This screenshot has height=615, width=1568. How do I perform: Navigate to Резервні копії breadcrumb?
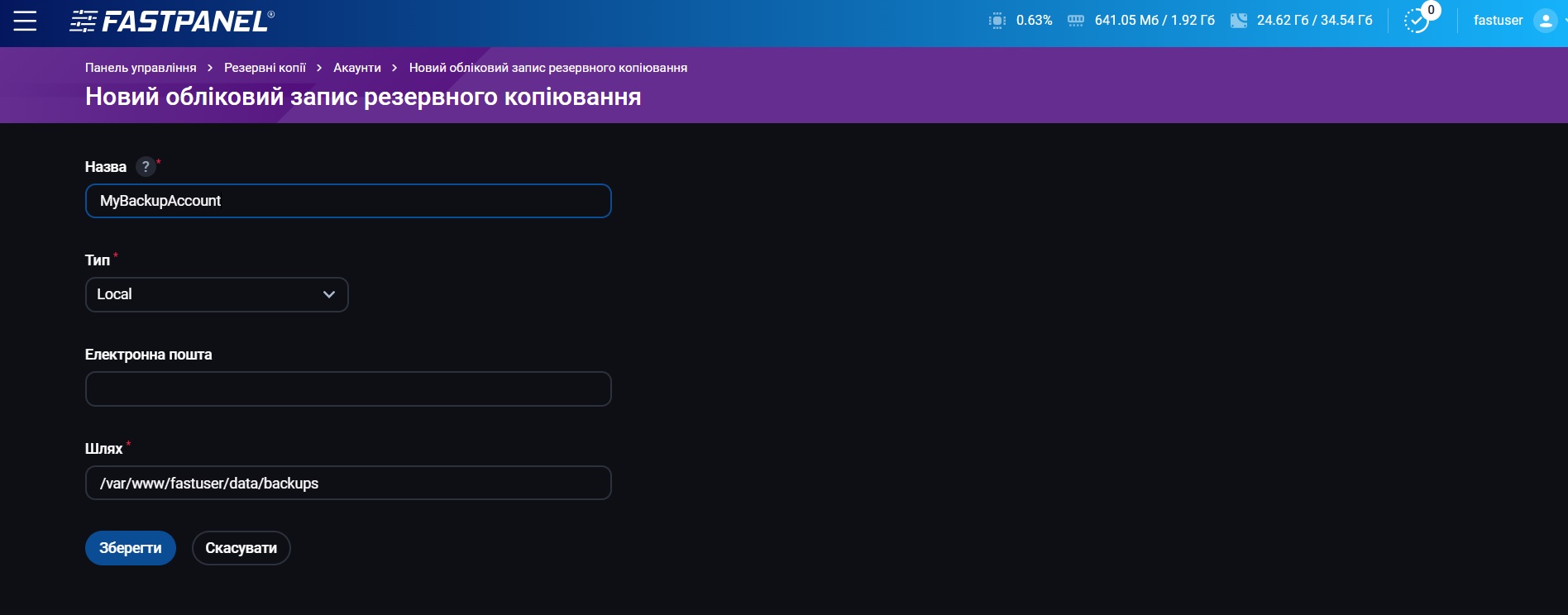pos(265,68)
